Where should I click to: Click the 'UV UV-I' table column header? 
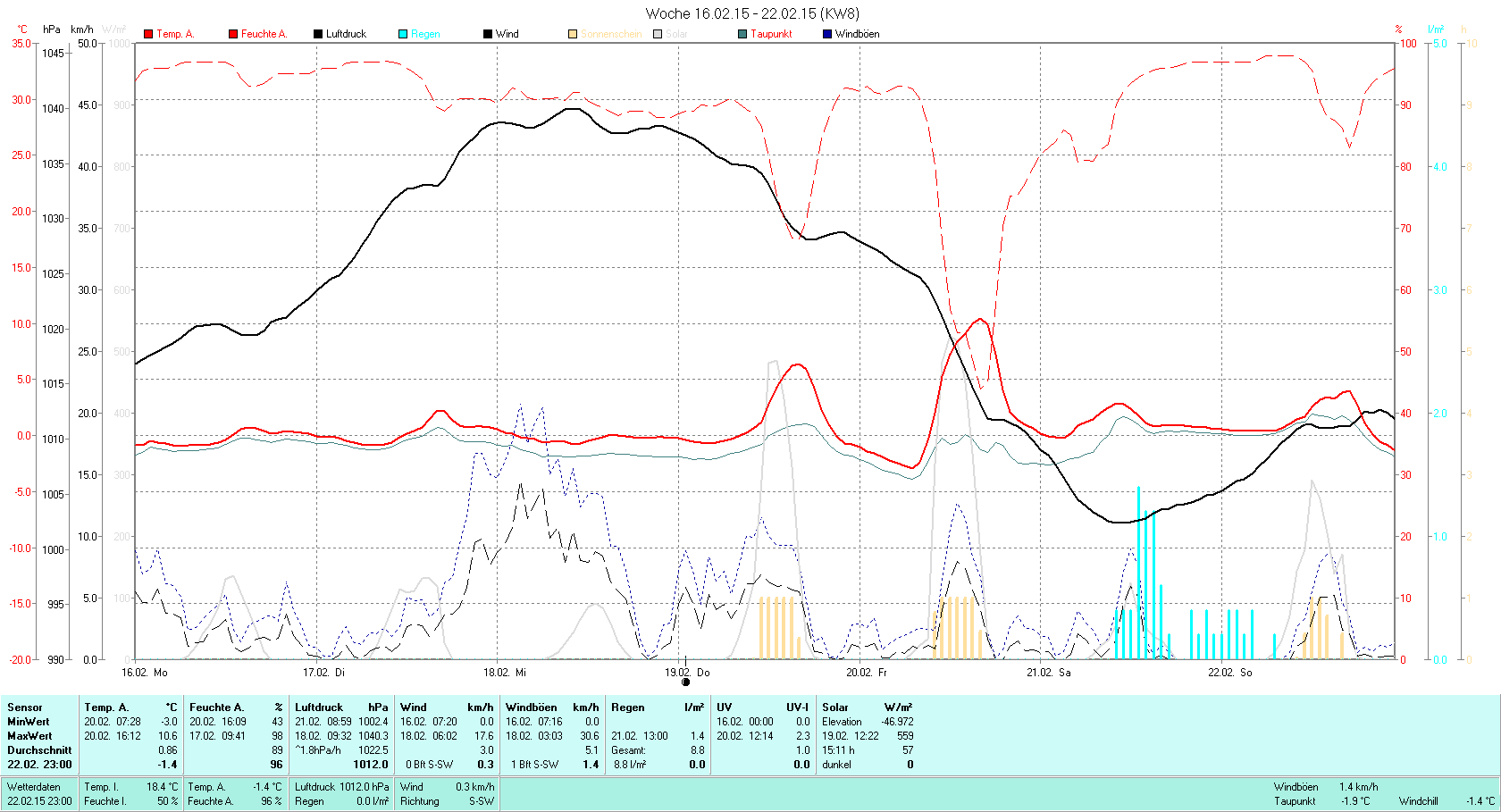[763, 707]
